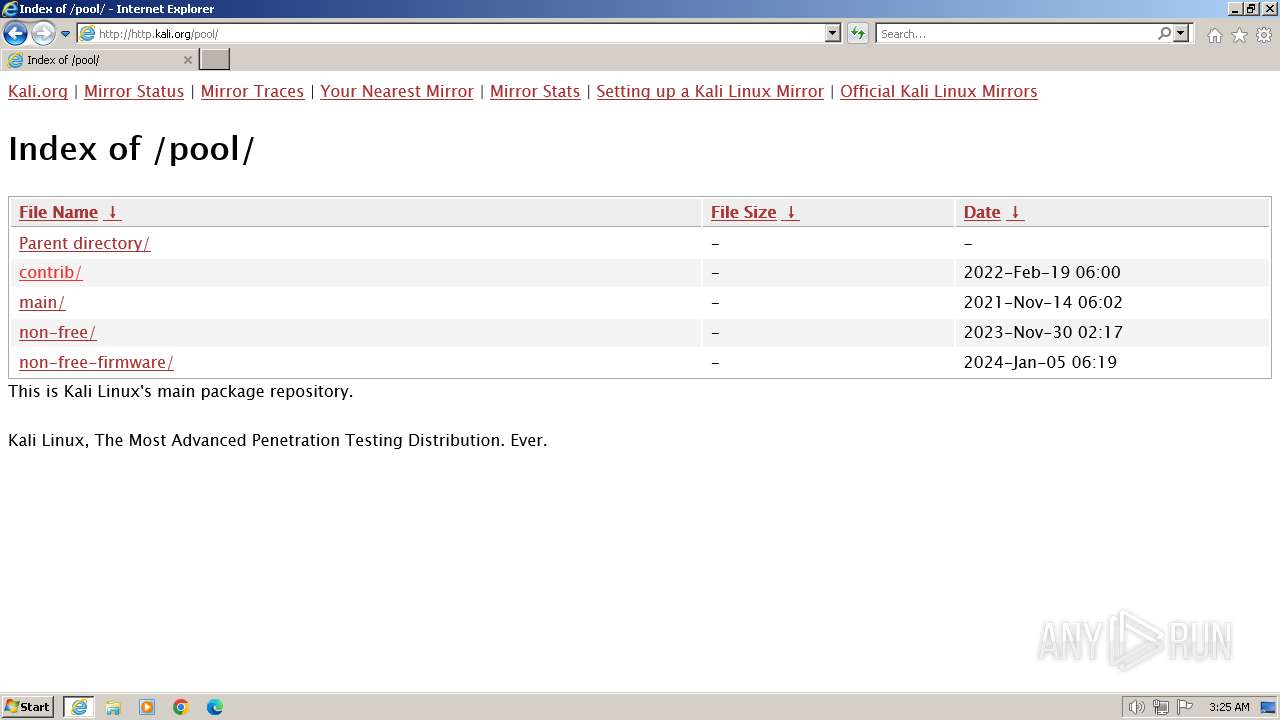Open Setting up a Kali Linux Mirror link
Screen dimensions: 1280x720
(710, 91)
